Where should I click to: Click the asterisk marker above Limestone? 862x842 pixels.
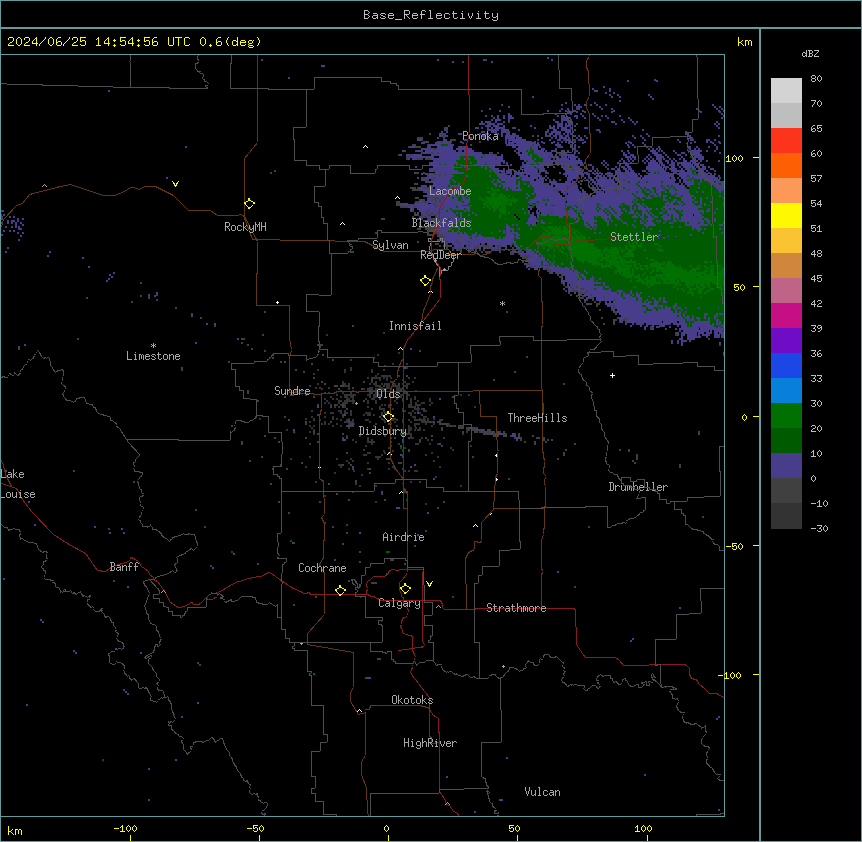coord(153,346)
